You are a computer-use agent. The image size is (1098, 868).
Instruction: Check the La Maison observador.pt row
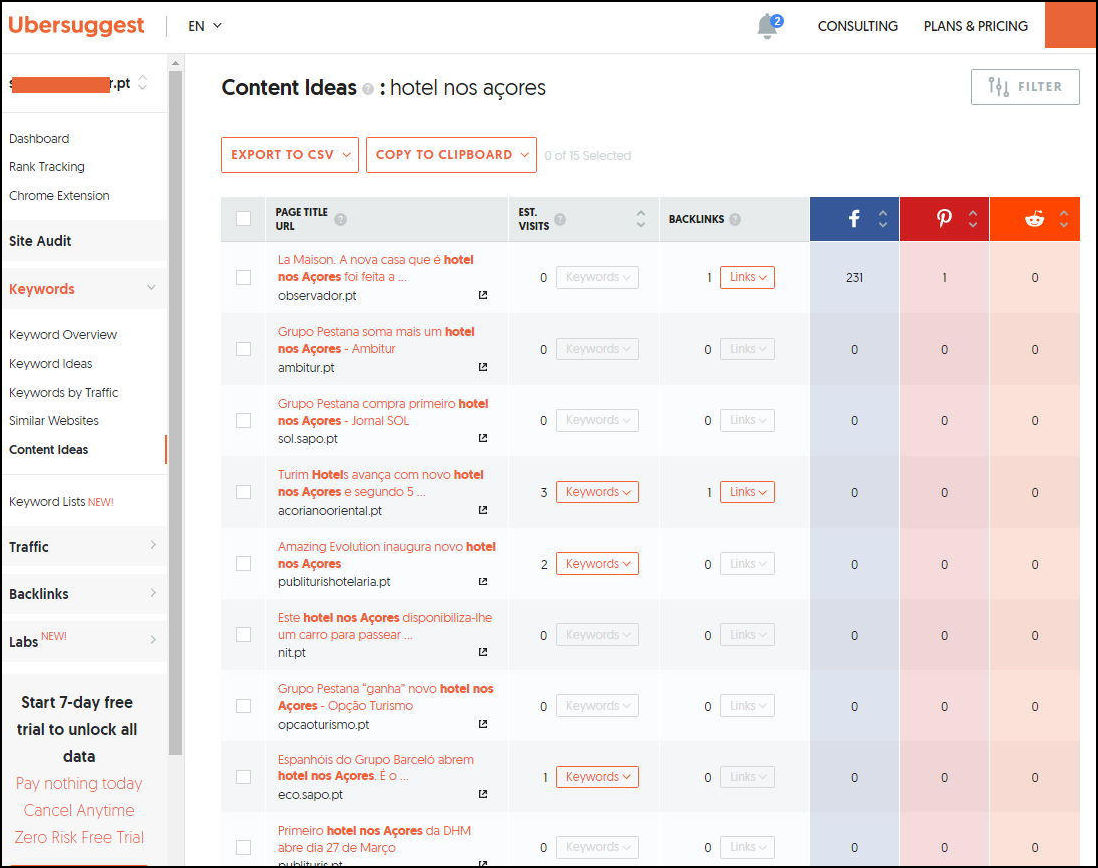tap(244, 277)
